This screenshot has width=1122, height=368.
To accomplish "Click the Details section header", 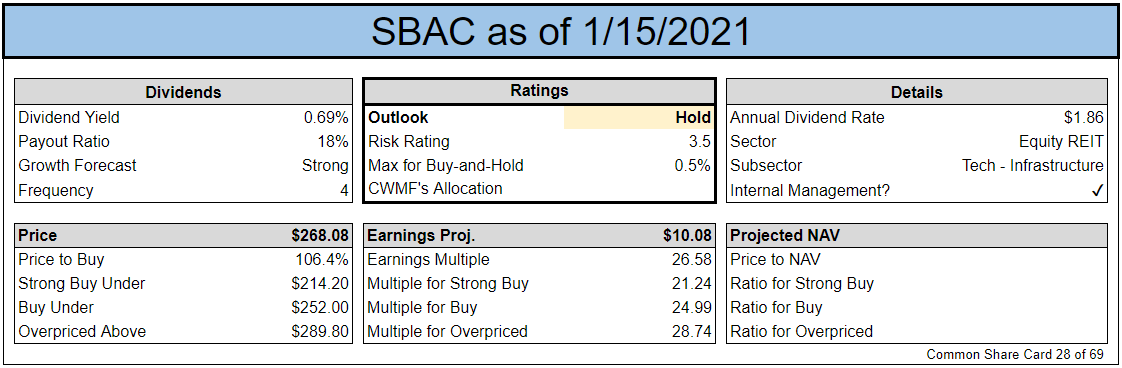I will (x=917, y=92).
